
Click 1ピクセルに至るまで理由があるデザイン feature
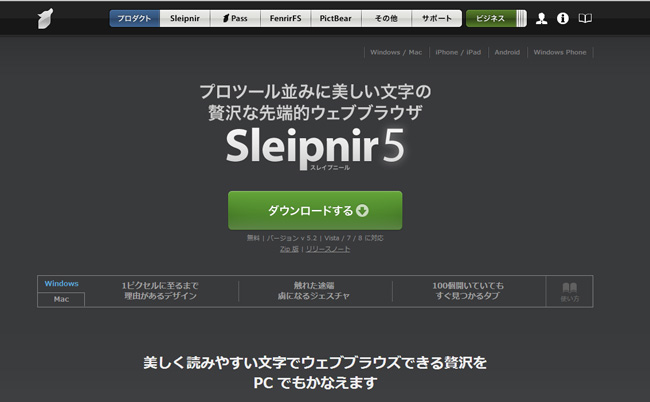pos(160,291)
